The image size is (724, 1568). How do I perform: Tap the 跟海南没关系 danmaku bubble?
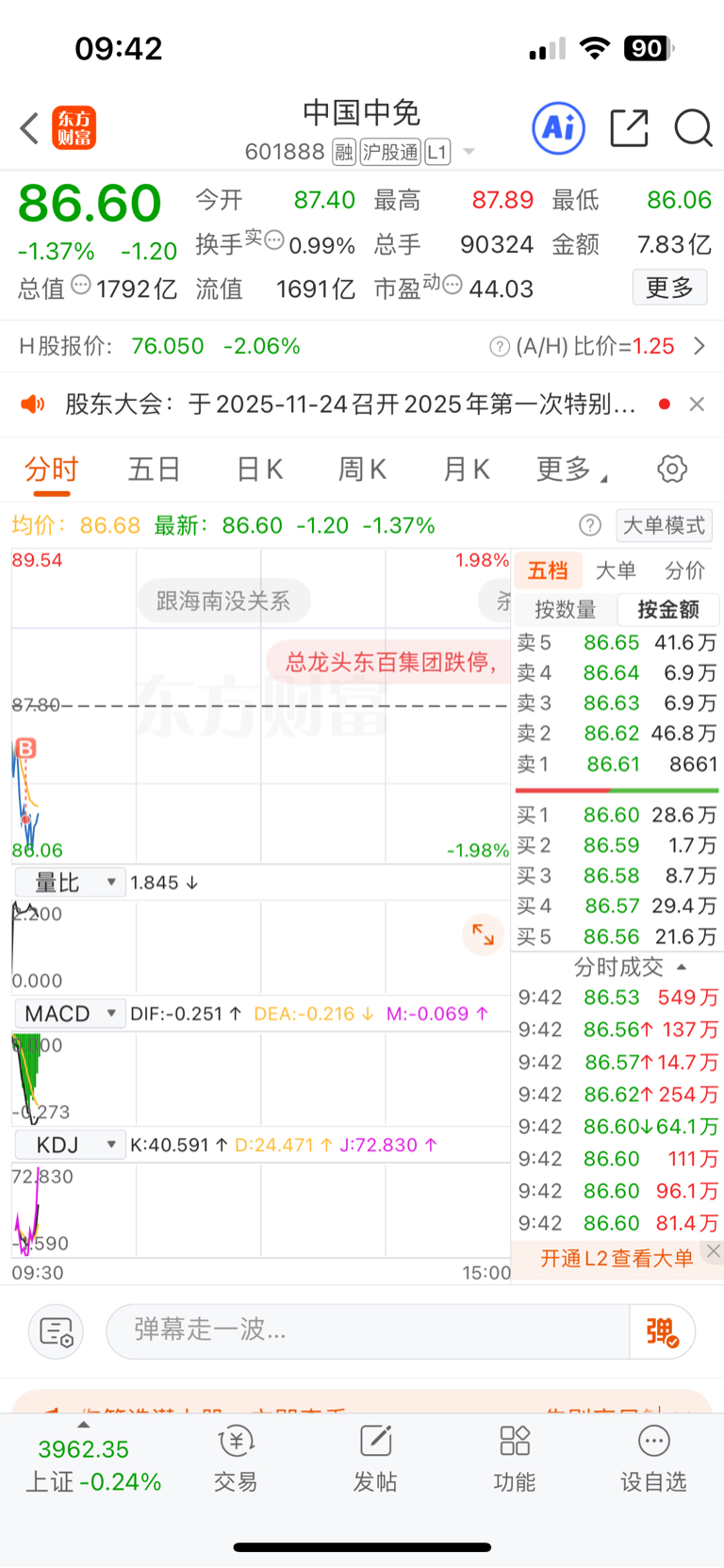click(223, 602)
